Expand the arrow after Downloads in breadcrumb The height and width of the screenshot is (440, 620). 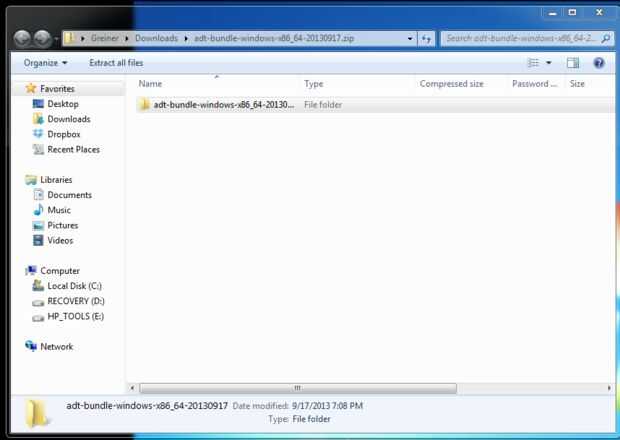pyautogui.click(x=186, y=38)
